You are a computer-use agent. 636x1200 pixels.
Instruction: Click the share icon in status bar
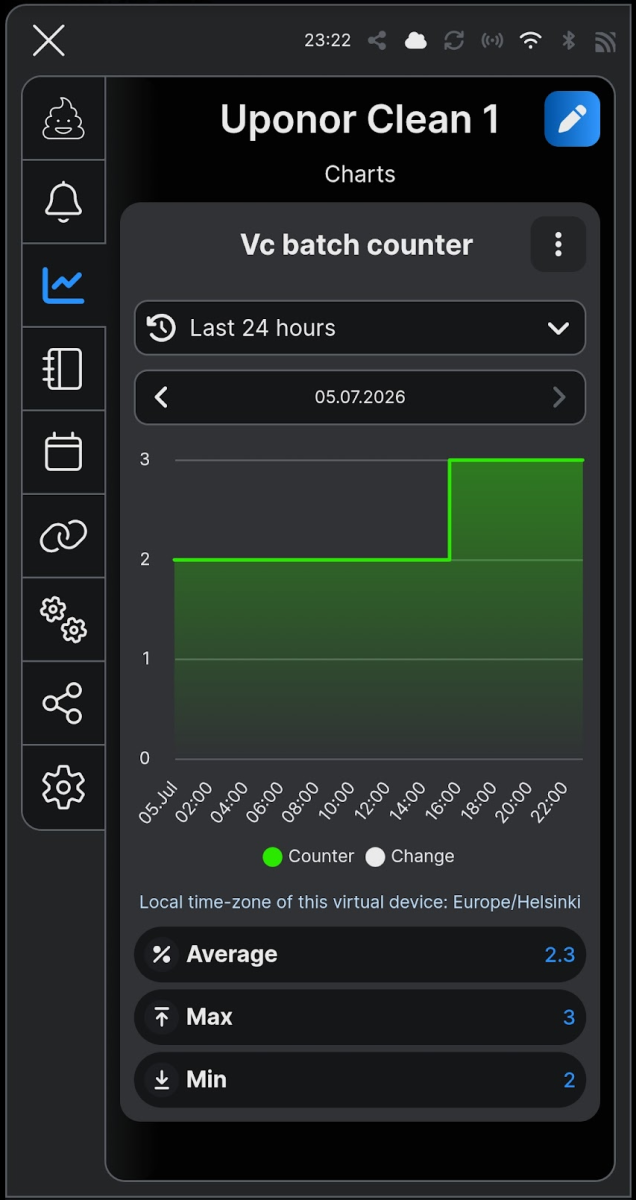pos(377,40)
